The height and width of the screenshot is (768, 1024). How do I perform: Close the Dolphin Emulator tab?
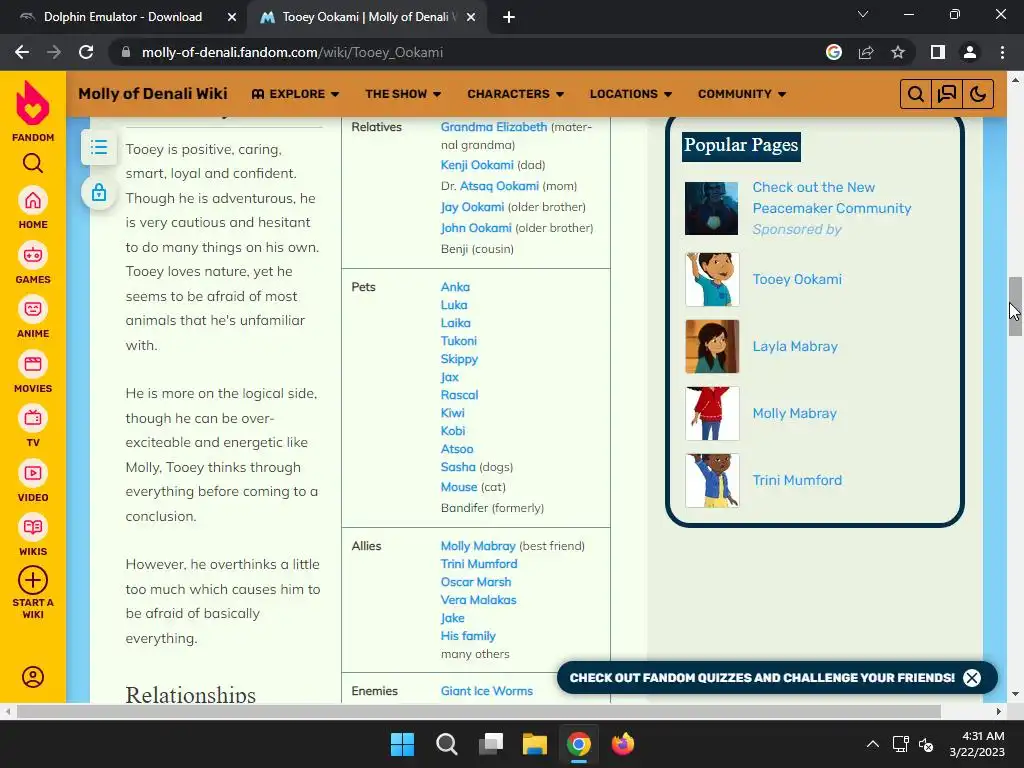232,18
